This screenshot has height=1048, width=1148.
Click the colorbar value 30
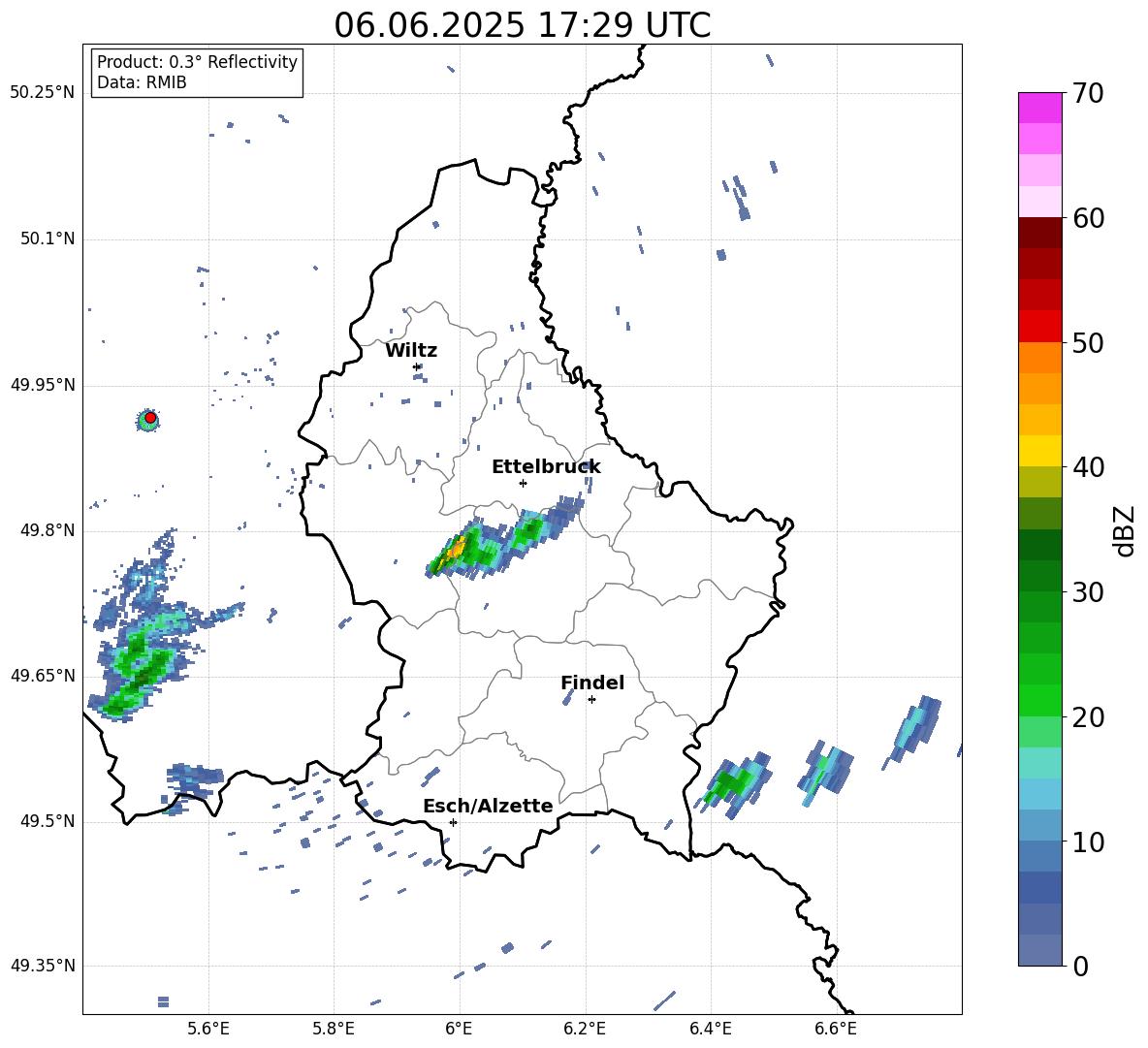[1088, 592]
